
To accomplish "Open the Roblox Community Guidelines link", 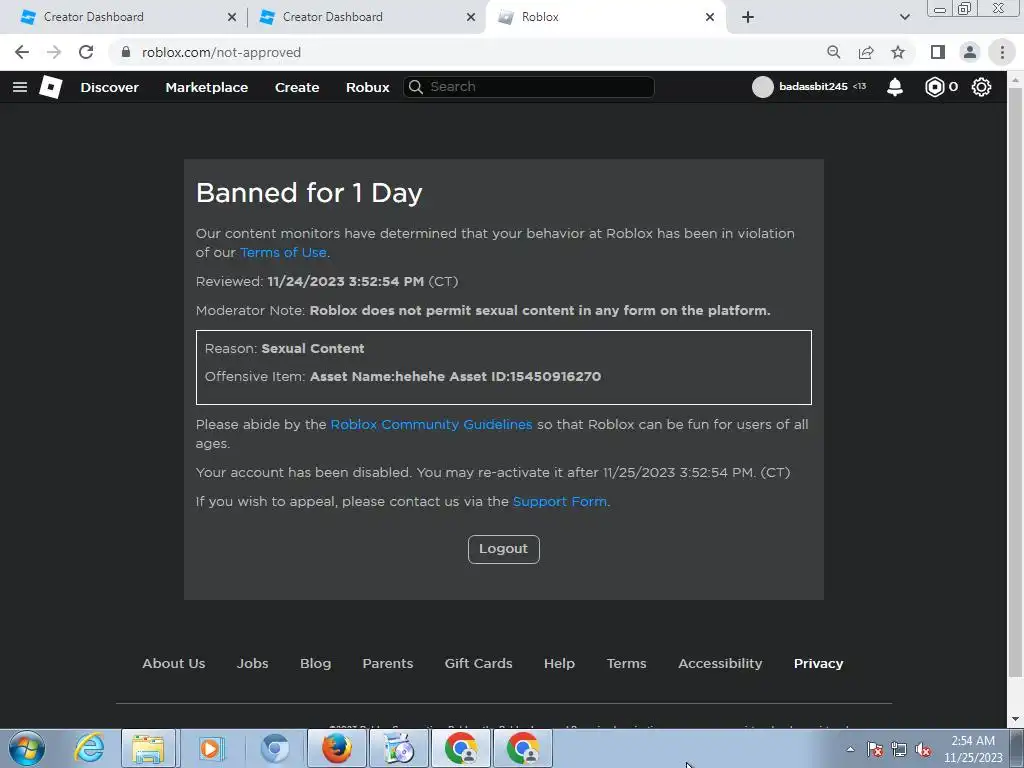I will coord(431,424).
